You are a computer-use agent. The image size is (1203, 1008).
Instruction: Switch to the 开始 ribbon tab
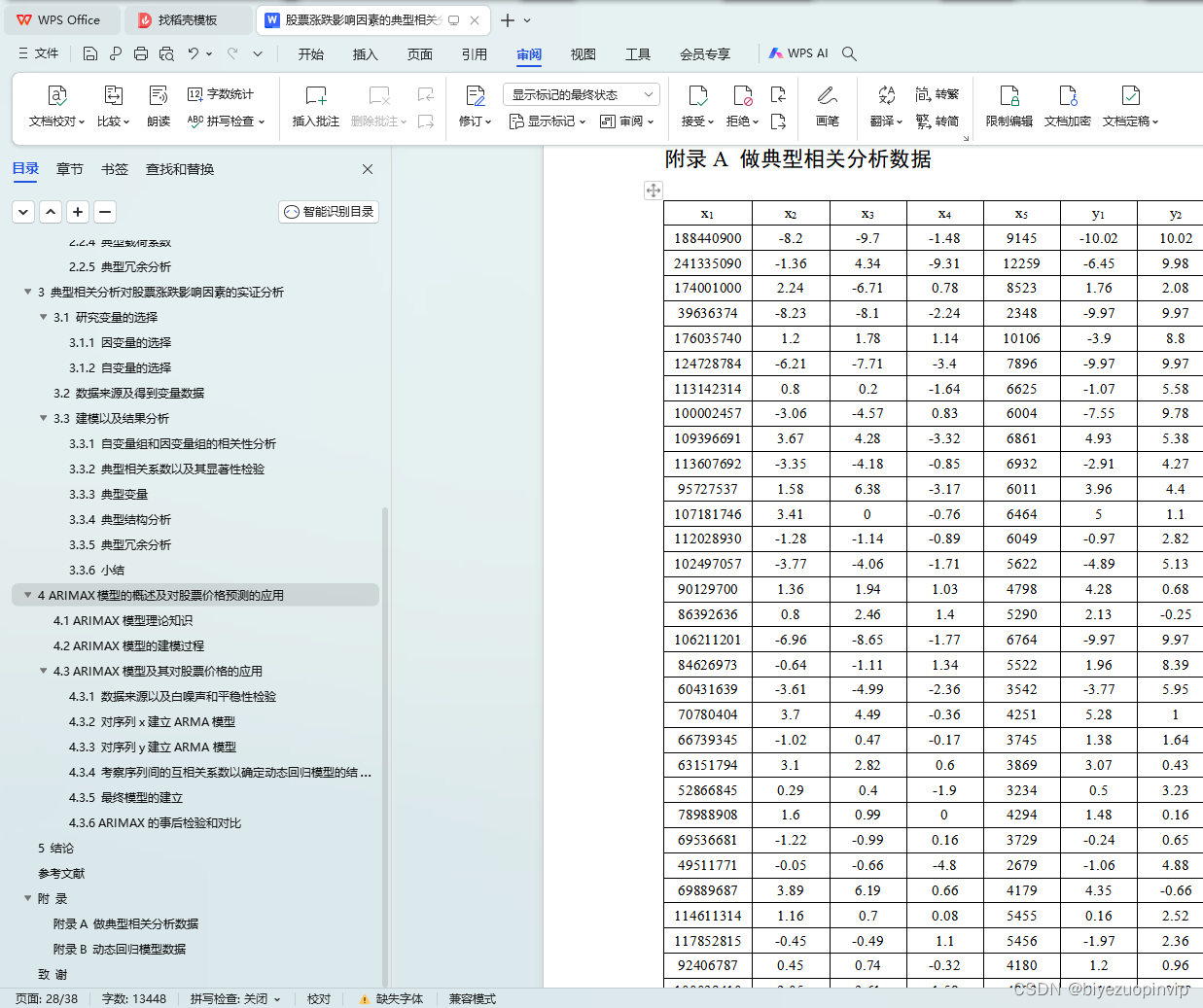(x=311, y=54)
